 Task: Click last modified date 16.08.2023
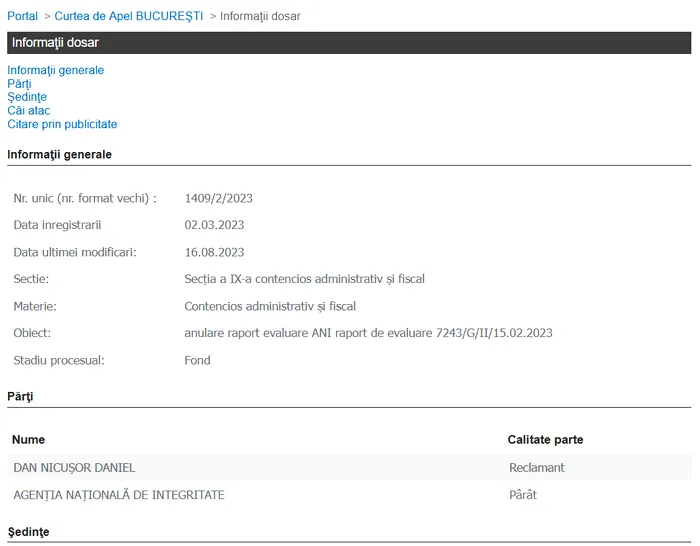214,252
